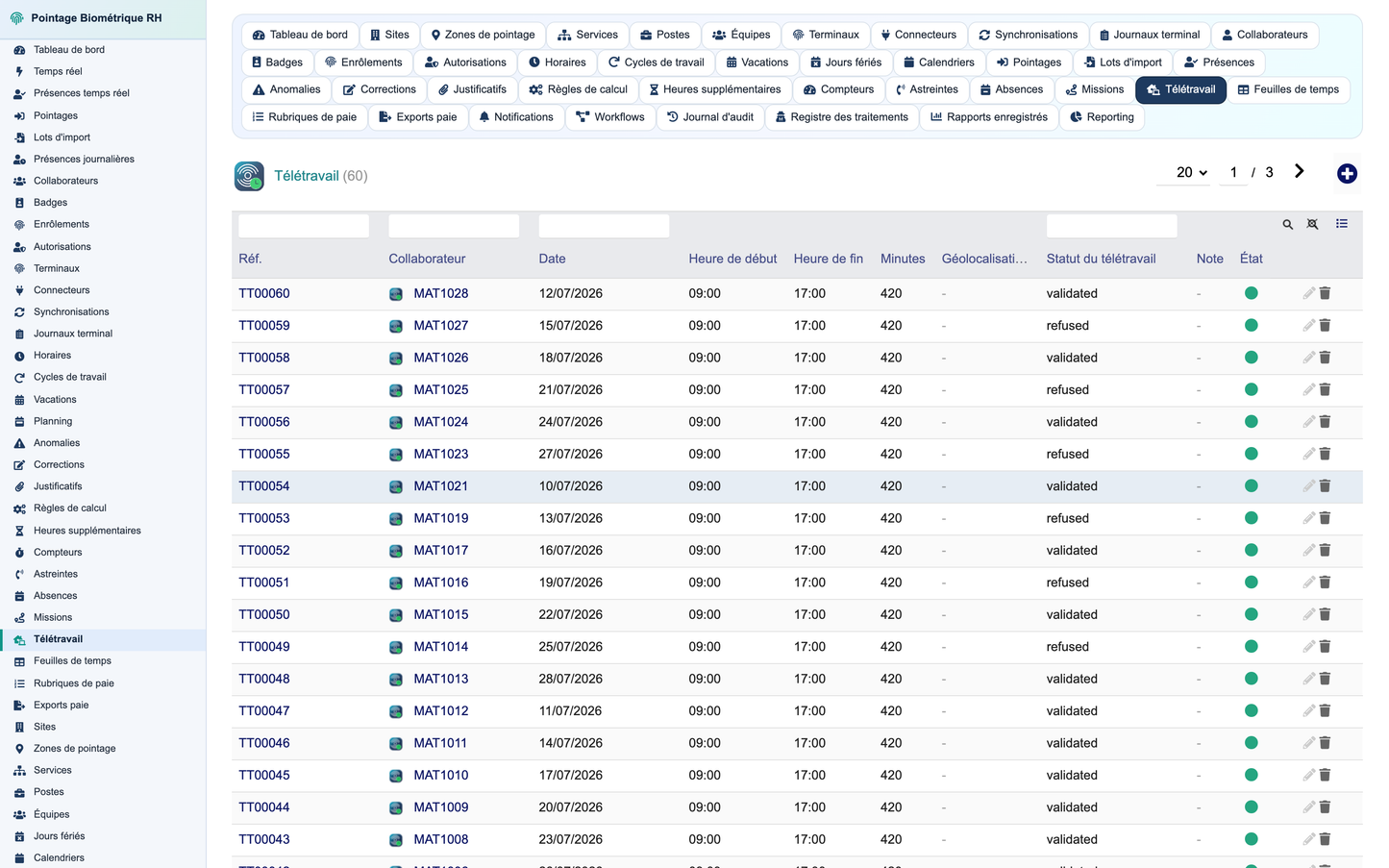Open the column list options icon

click(x=1342, y=224)
